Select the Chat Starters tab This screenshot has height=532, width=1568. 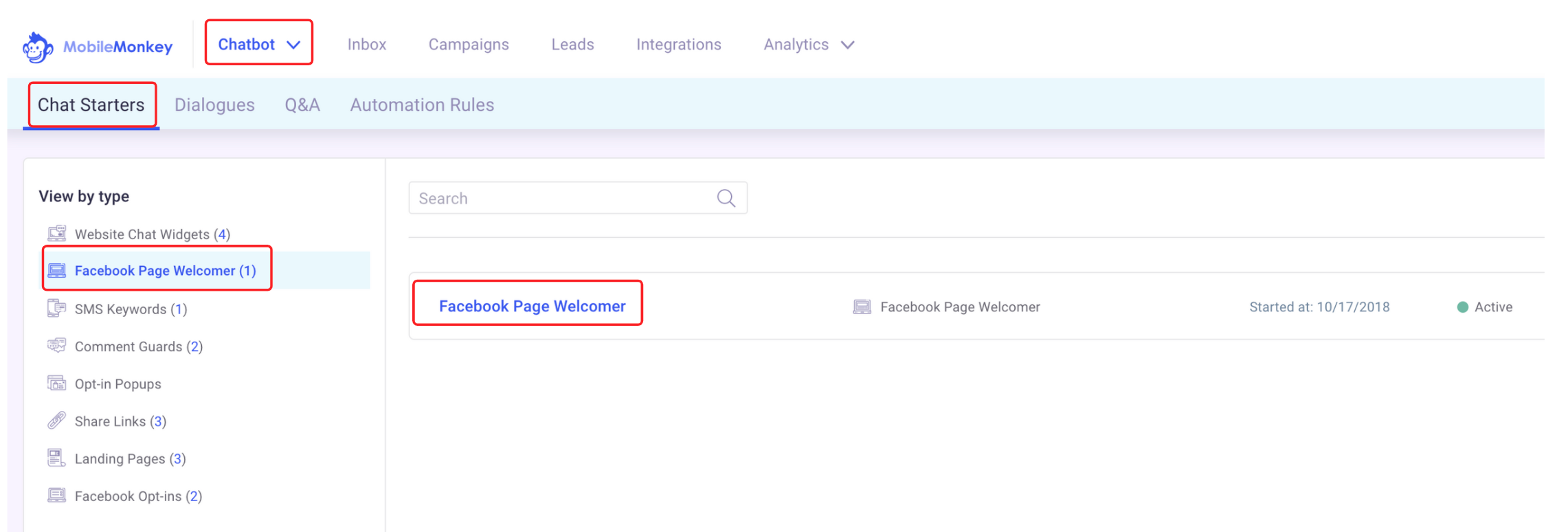pyautogui.click(x=91, y=104)
